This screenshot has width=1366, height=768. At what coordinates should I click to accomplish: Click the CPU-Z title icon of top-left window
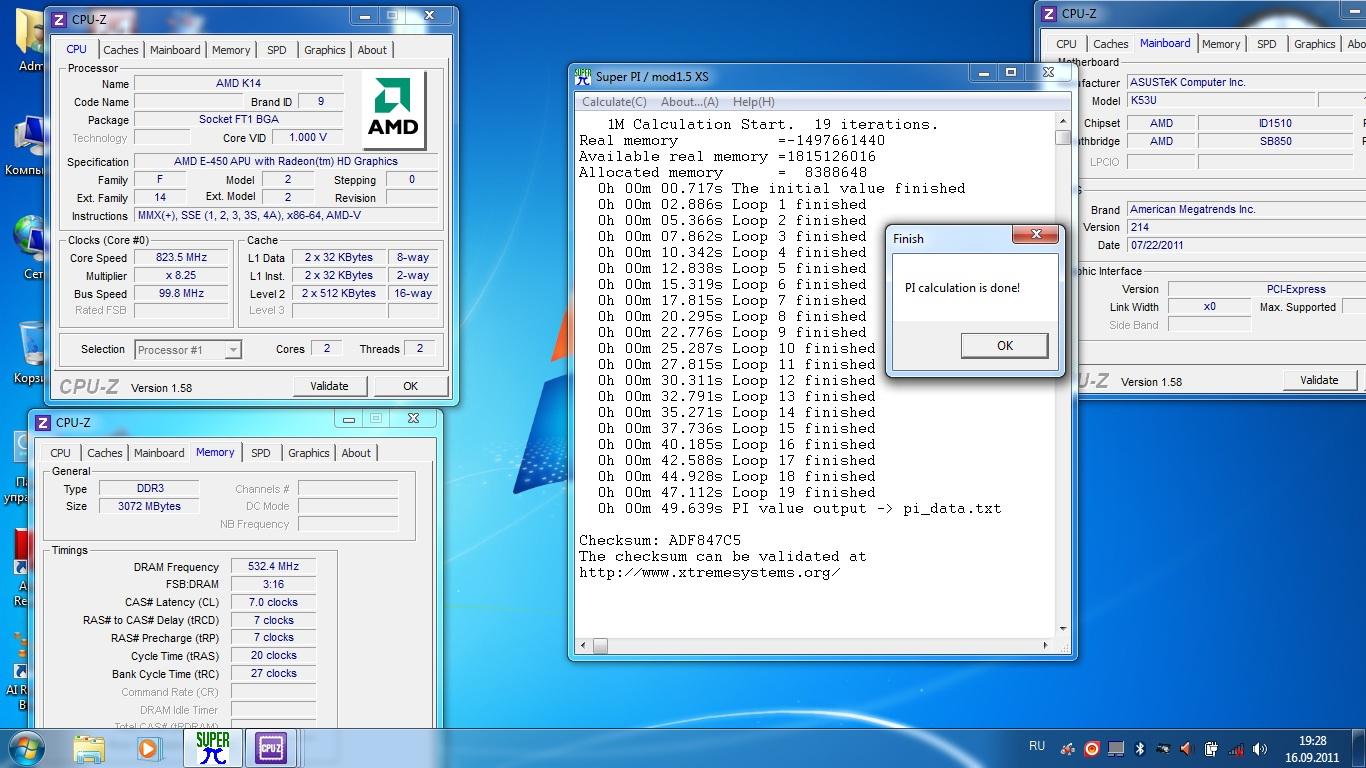(x=59, y=19)
